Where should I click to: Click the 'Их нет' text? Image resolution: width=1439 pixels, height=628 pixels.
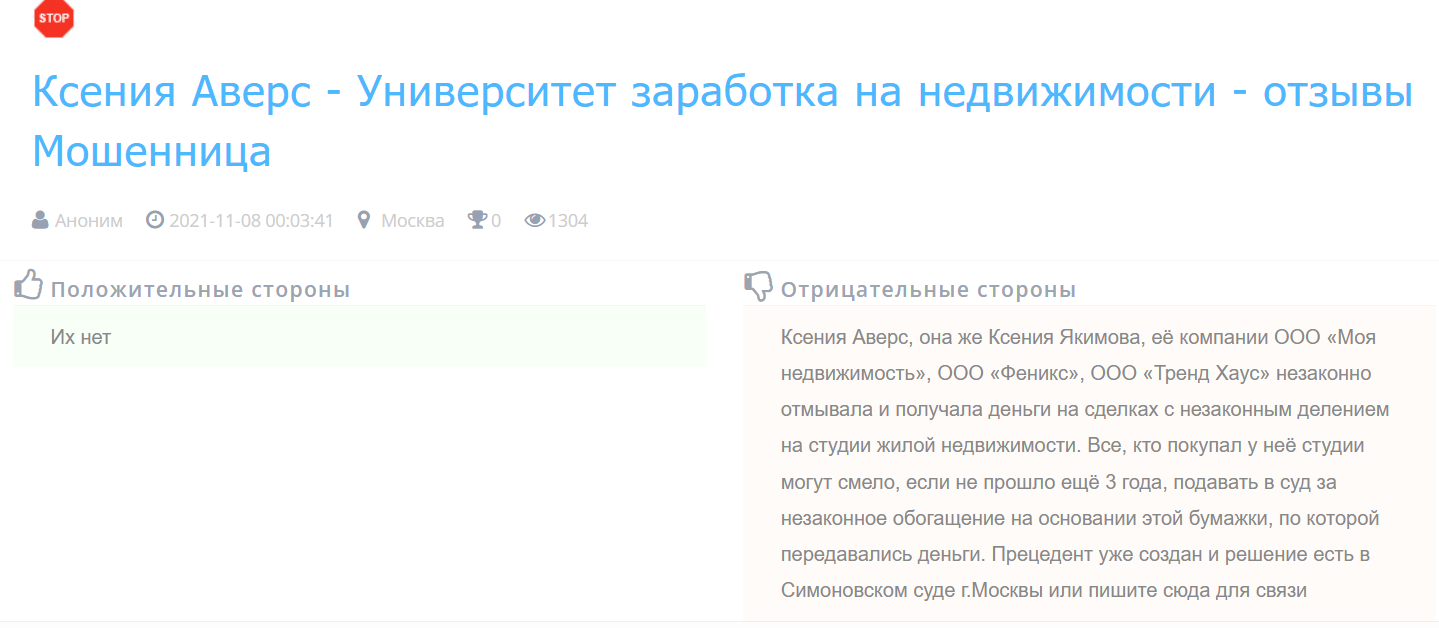[81, 337]
